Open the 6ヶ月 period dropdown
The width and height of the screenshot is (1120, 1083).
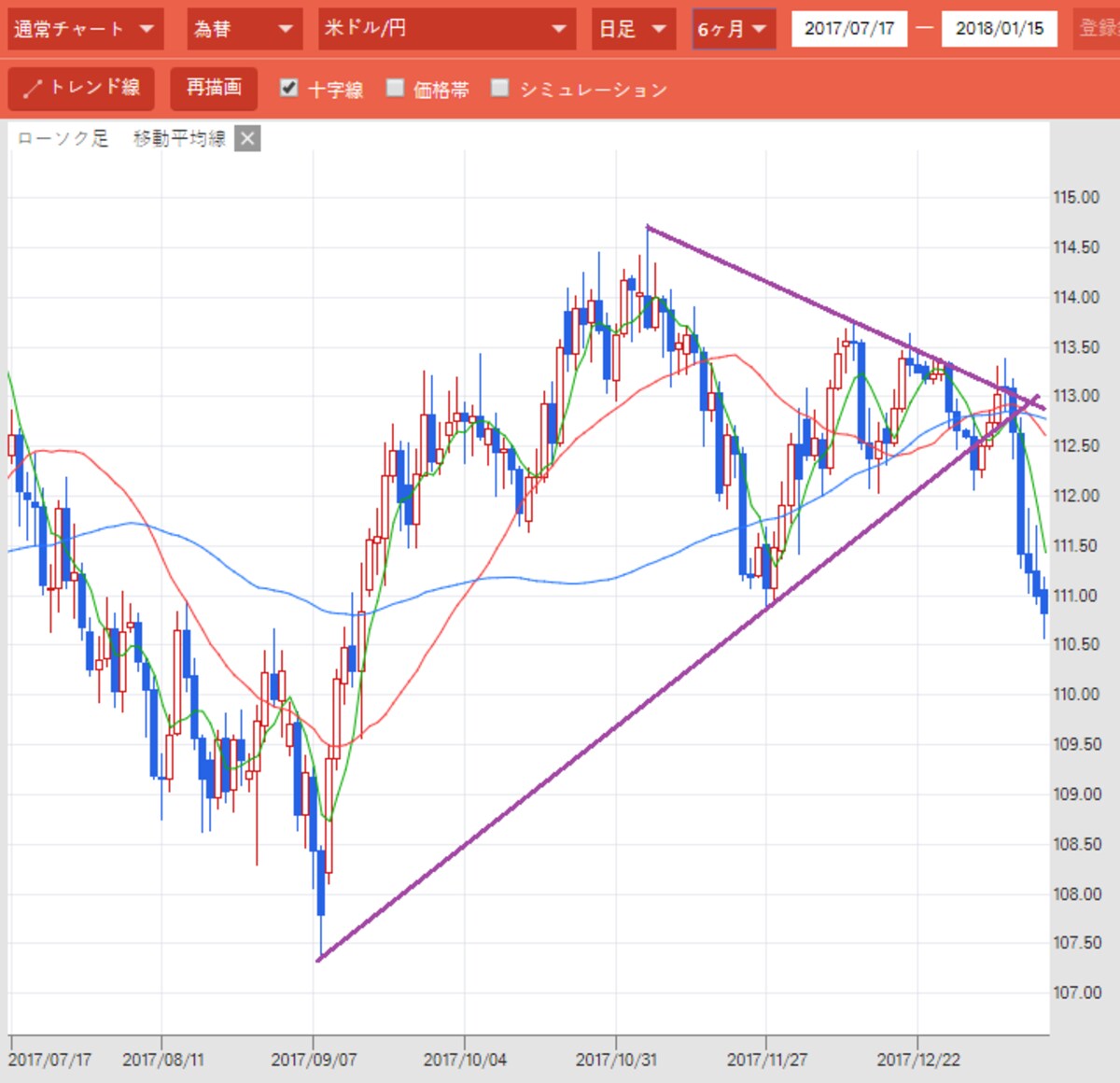pyautogui.click(x=733, y=29)
